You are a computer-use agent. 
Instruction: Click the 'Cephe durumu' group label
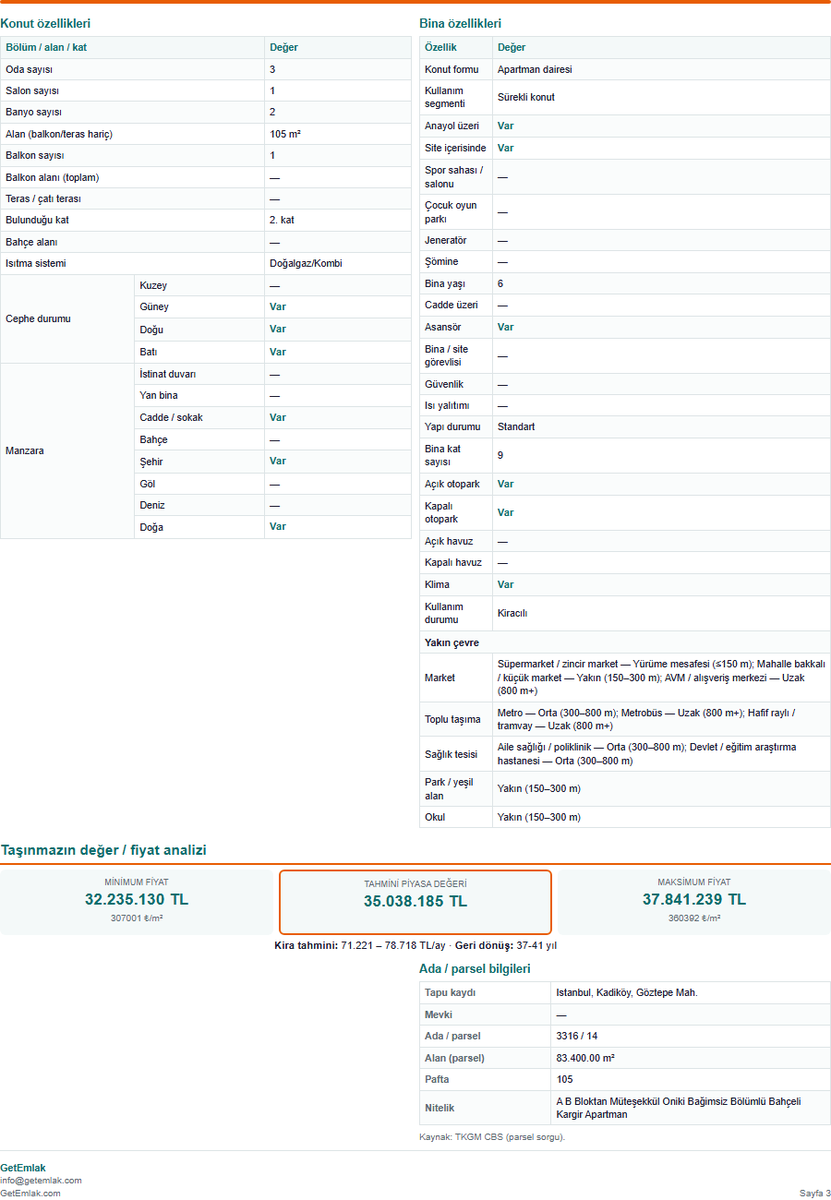pyautogui.click(x=38, y=319)
